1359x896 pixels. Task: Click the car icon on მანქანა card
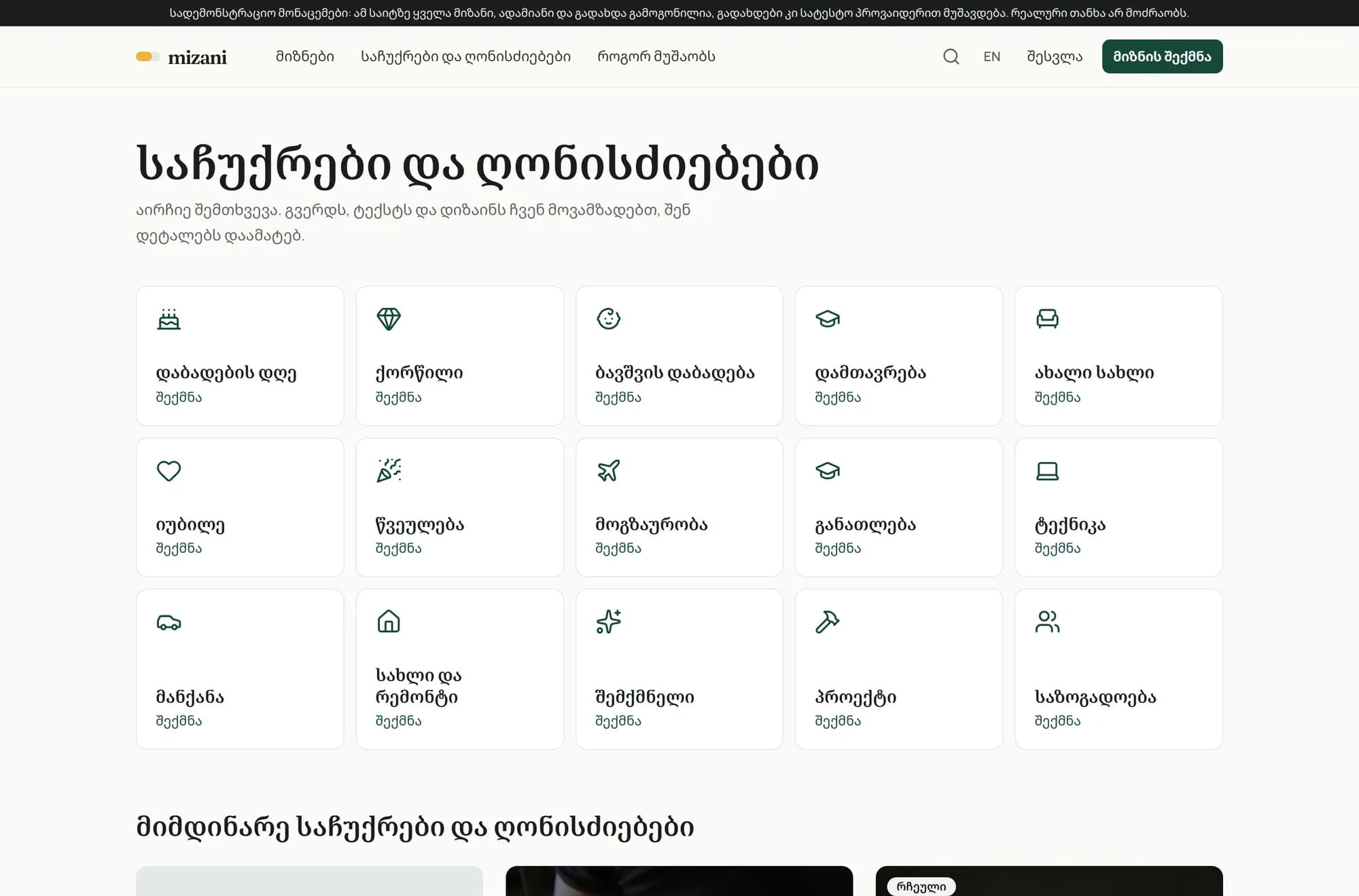pos(169,622)
